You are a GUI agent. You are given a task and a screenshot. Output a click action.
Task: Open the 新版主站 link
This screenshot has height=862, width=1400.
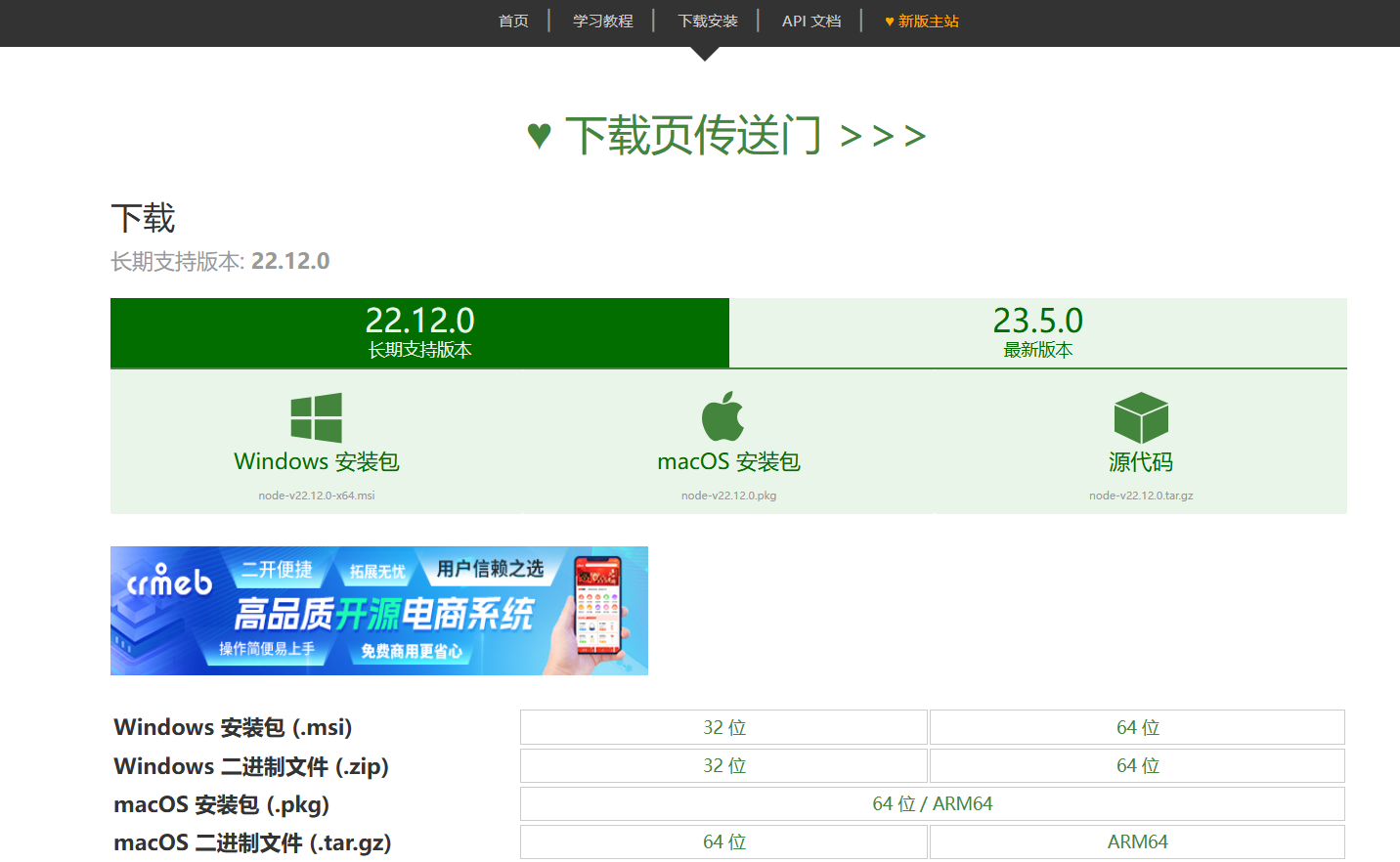click(920, 21)
